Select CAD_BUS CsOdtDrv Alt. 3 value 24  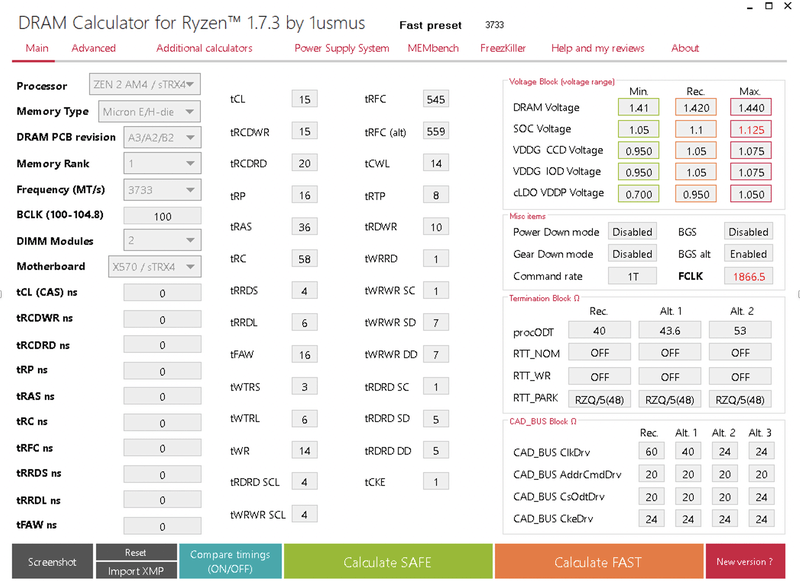(761, 497)
